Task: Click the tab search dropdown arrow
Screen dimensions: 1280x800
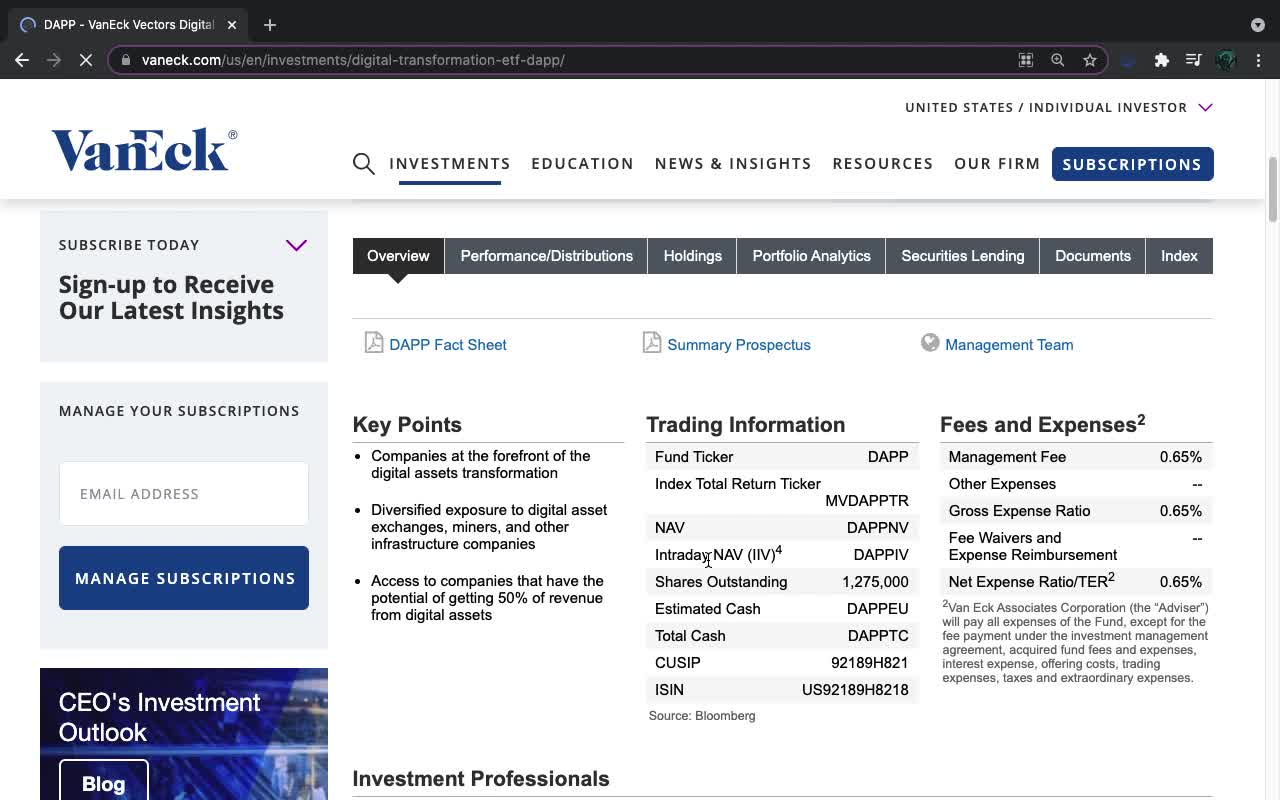Action: [x=1257, y=25]
